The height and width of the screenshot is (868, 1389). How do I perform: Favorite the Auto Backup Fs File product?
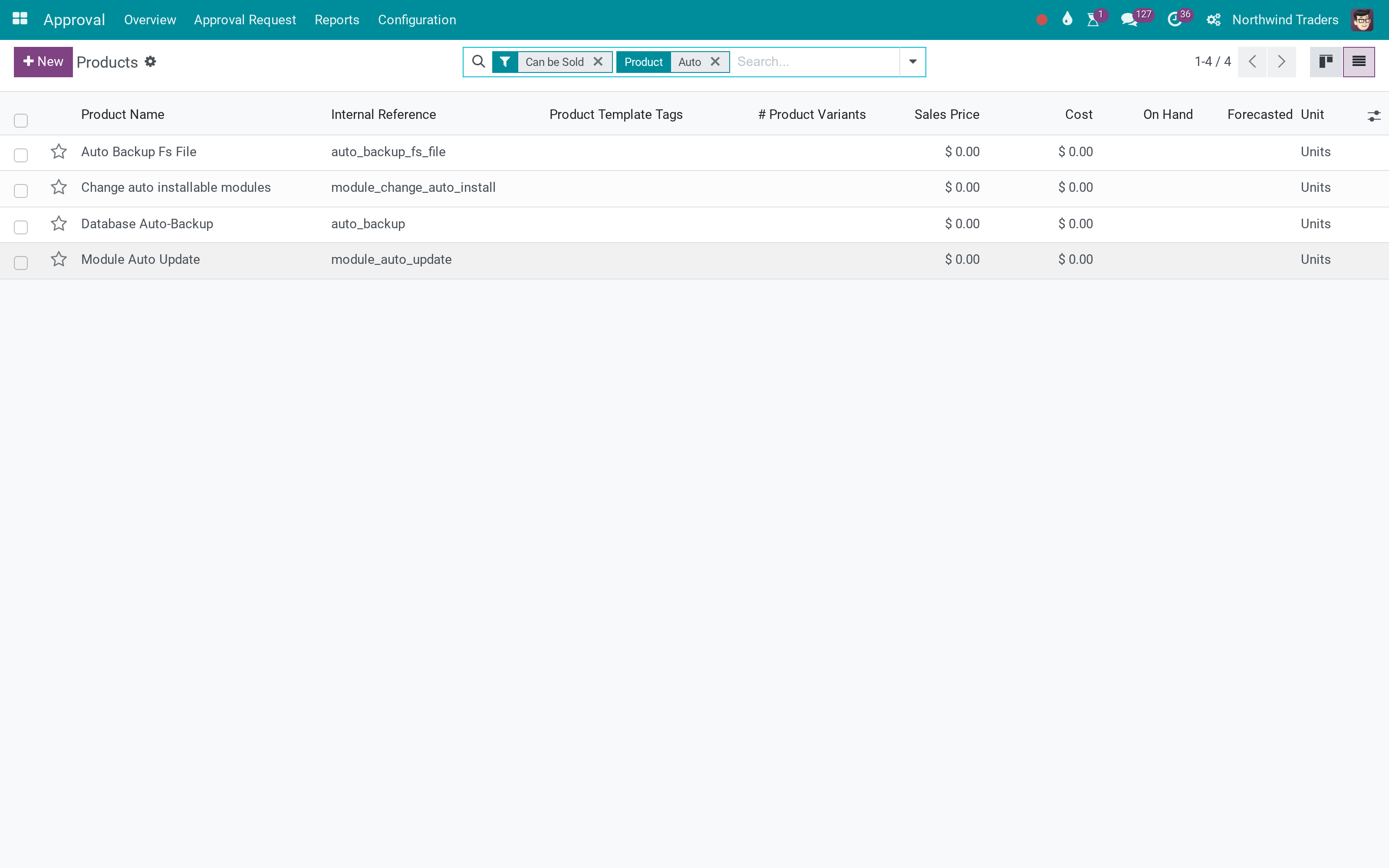pyautogui.click(x=59, y=151)
